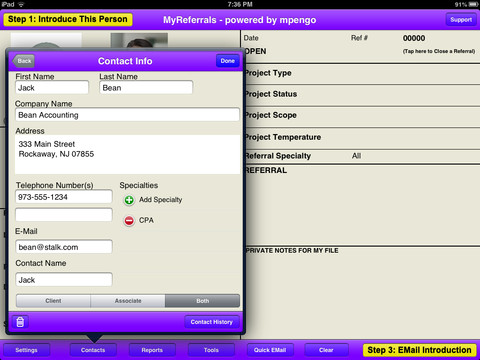Tap the person photo thumbnail behind popup
The image size is (480, 360).
click(x=139, y=40)
